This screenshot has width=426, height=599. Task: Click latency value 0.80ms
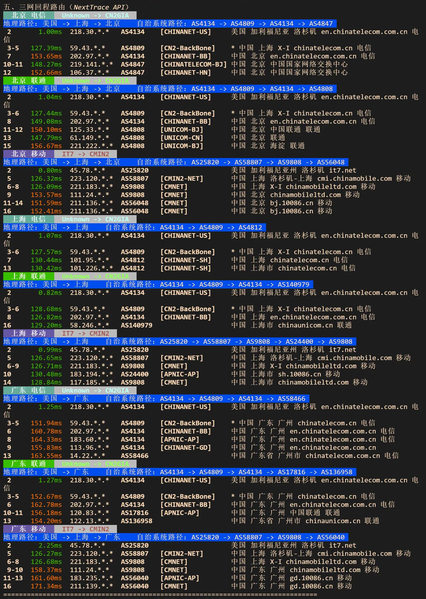coord(50,170)
